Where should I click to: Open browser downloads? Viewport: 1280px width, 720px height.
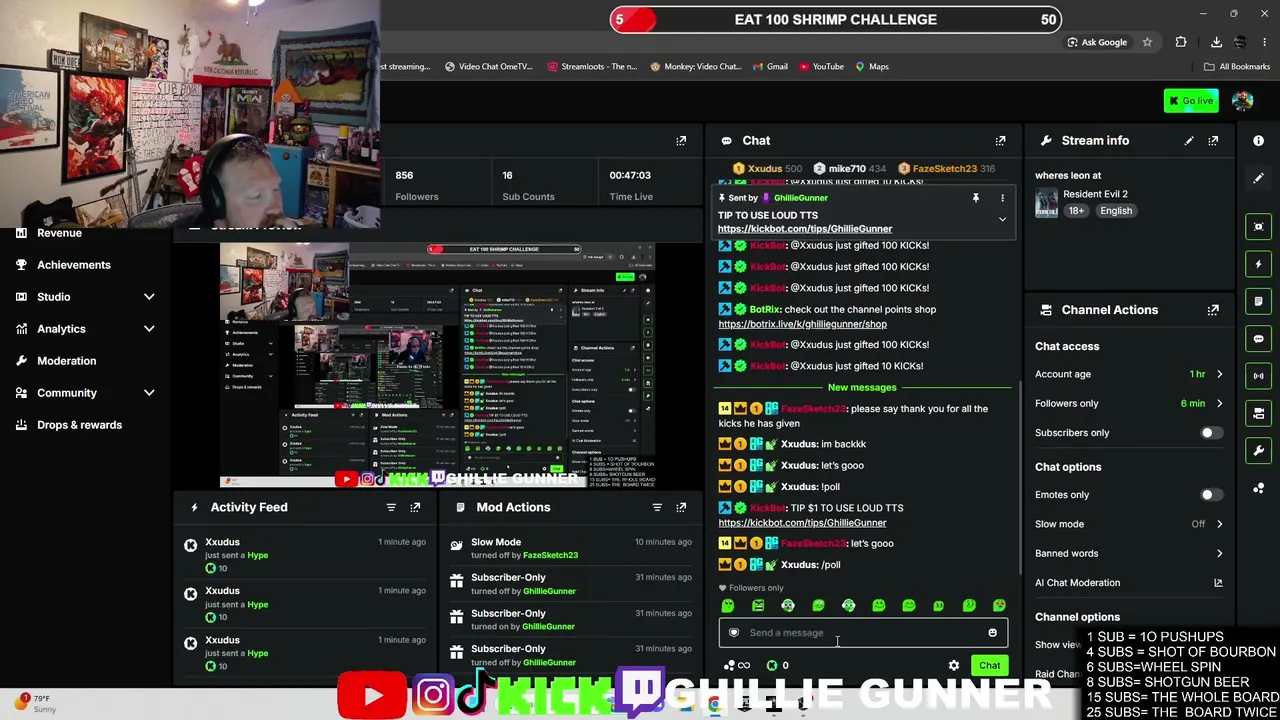1216,42
